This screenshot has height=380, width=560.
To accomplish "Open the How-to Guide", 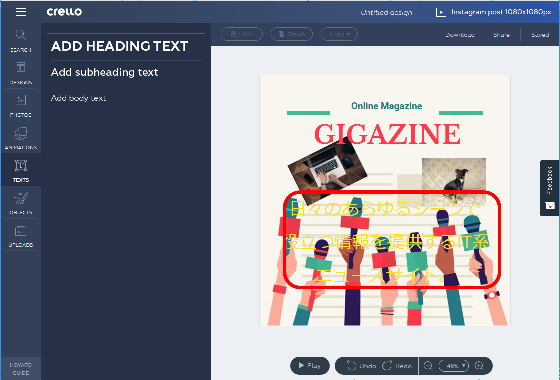I will point(21,369).
